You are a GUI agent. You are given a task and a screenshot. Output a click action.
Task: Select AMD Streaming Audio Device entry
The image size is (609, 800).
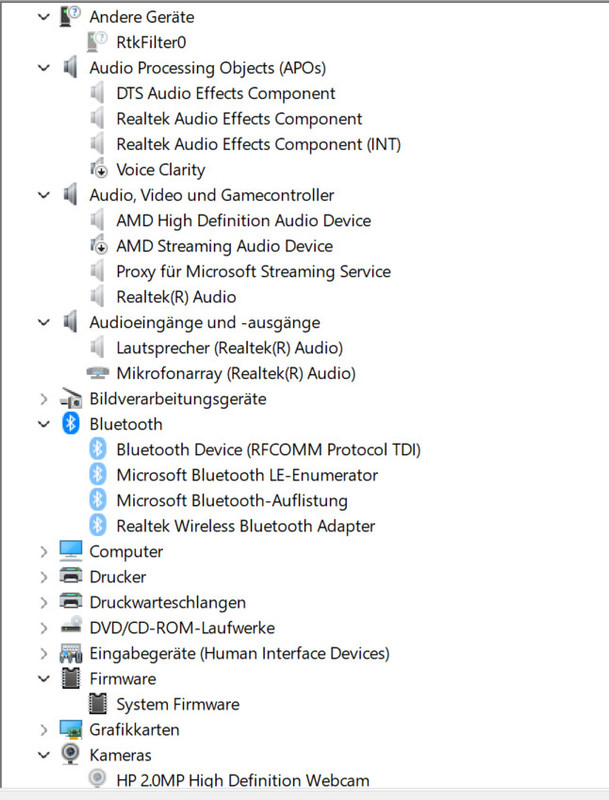[x=224, y=246]
